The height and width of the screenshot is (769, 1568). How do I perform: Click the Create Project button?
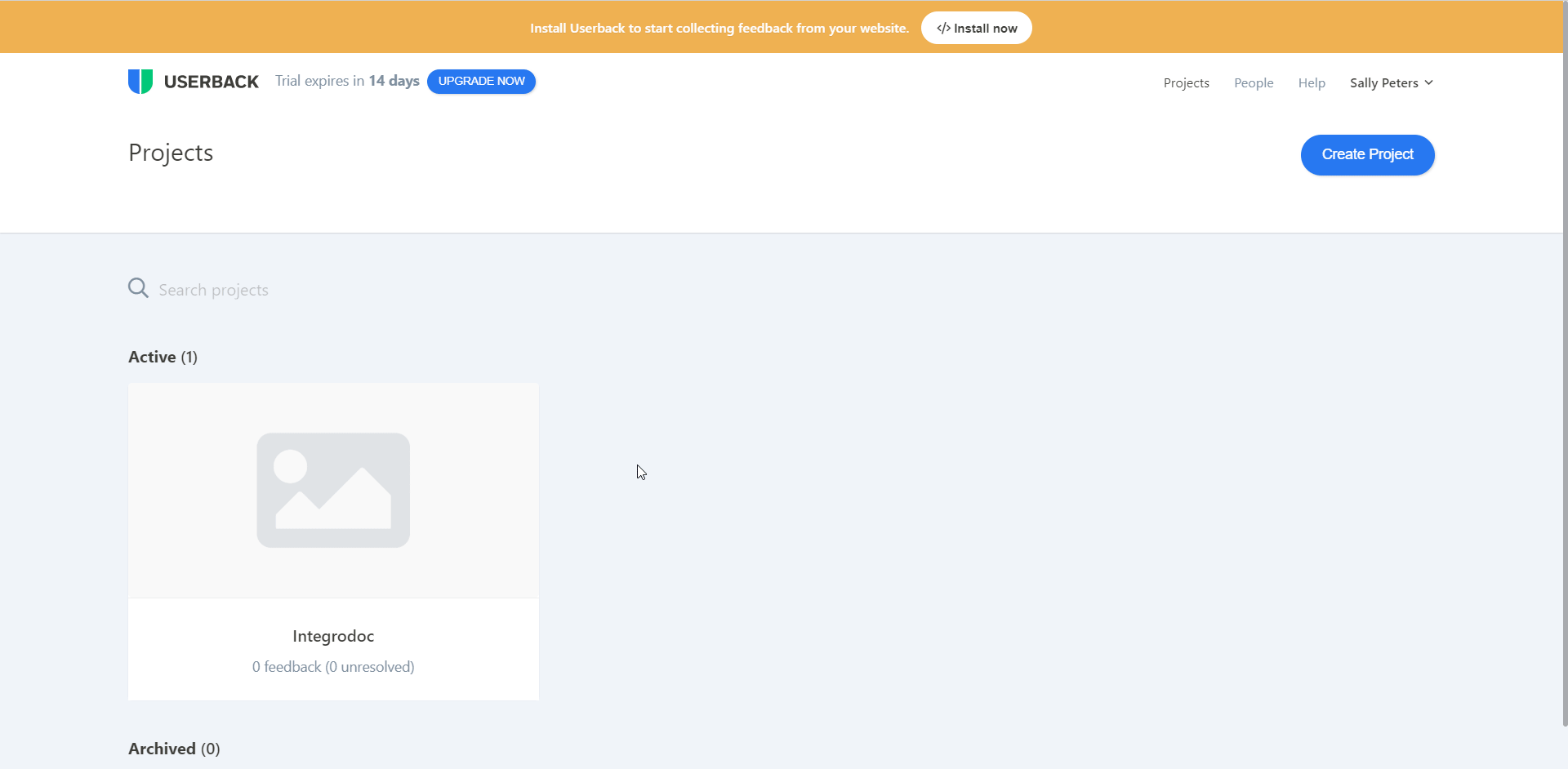click(x=1367, y=155)
